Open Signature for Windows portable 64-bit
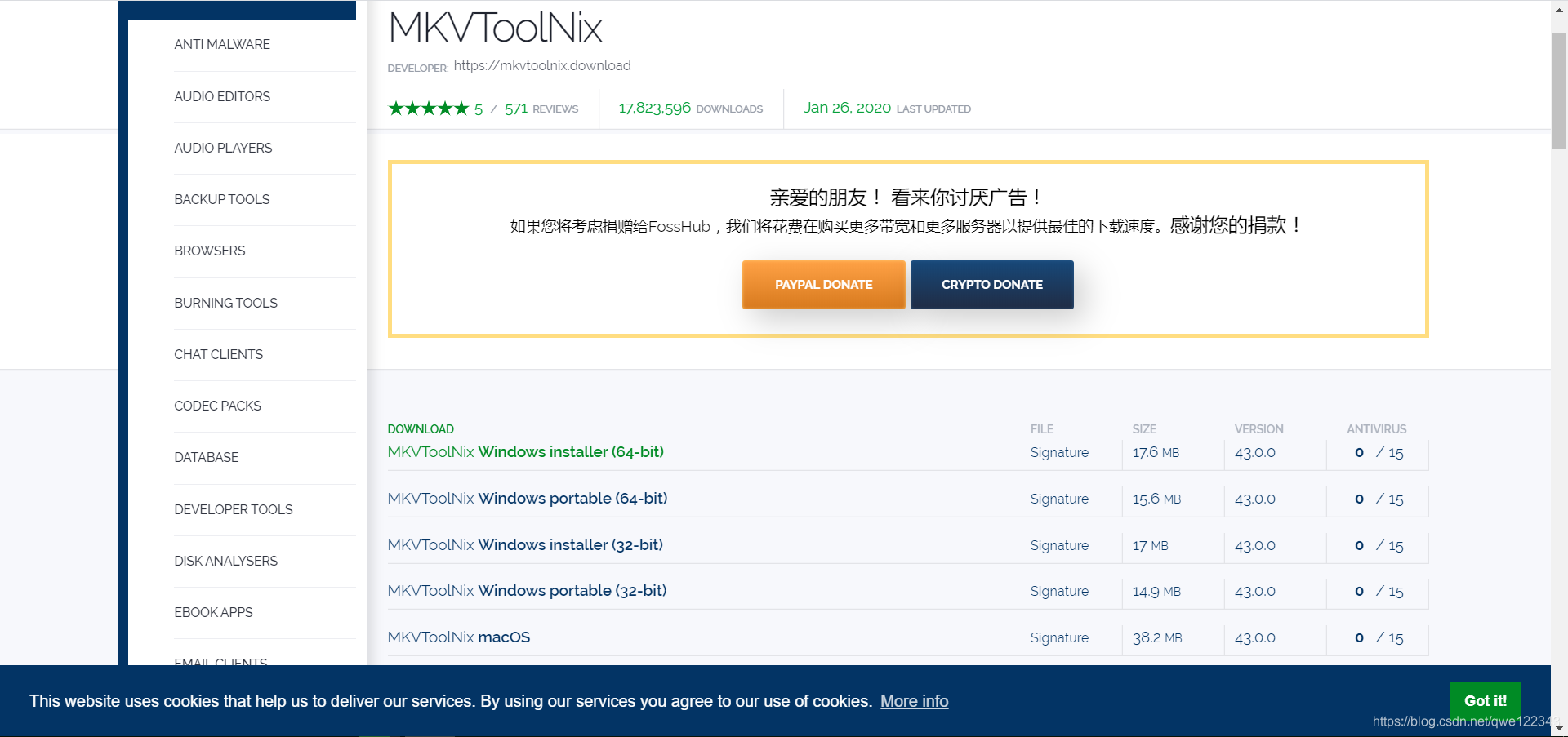Viewport: 1568px width, 737px height. click(x=1059, y=499)
